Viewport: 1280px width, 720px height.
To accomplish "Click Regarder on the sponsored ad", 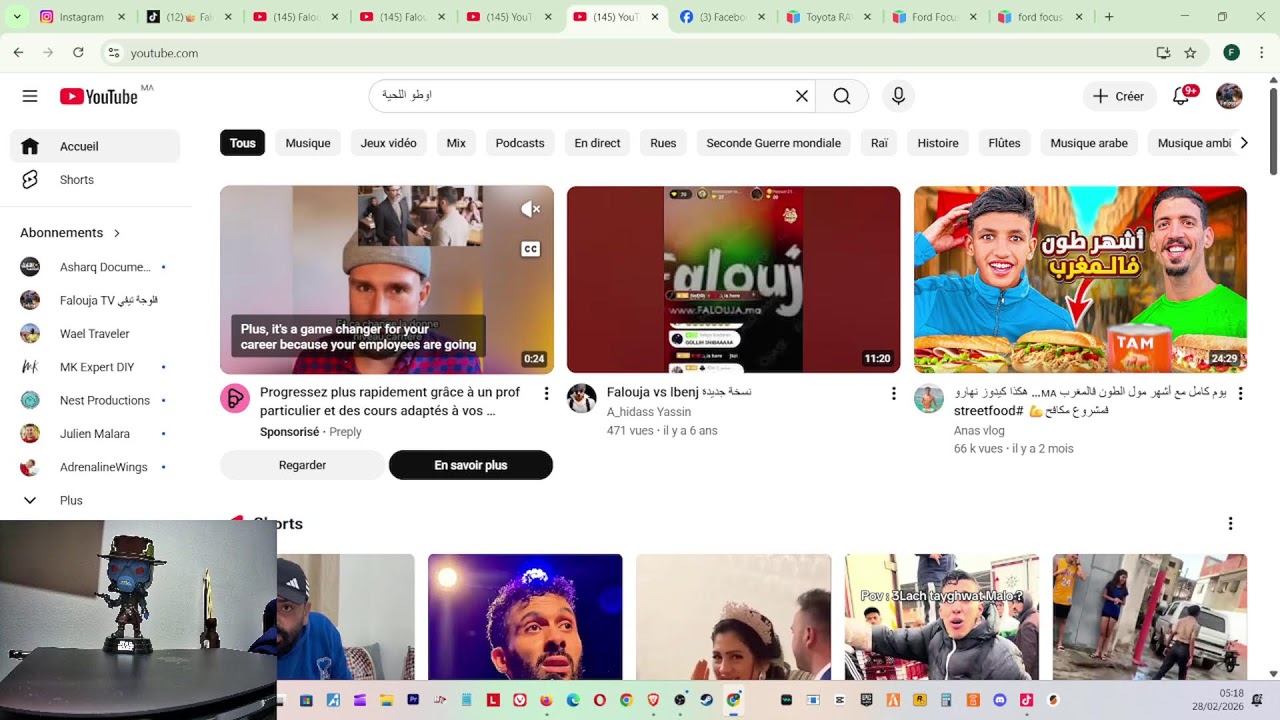I will [302, 465].
